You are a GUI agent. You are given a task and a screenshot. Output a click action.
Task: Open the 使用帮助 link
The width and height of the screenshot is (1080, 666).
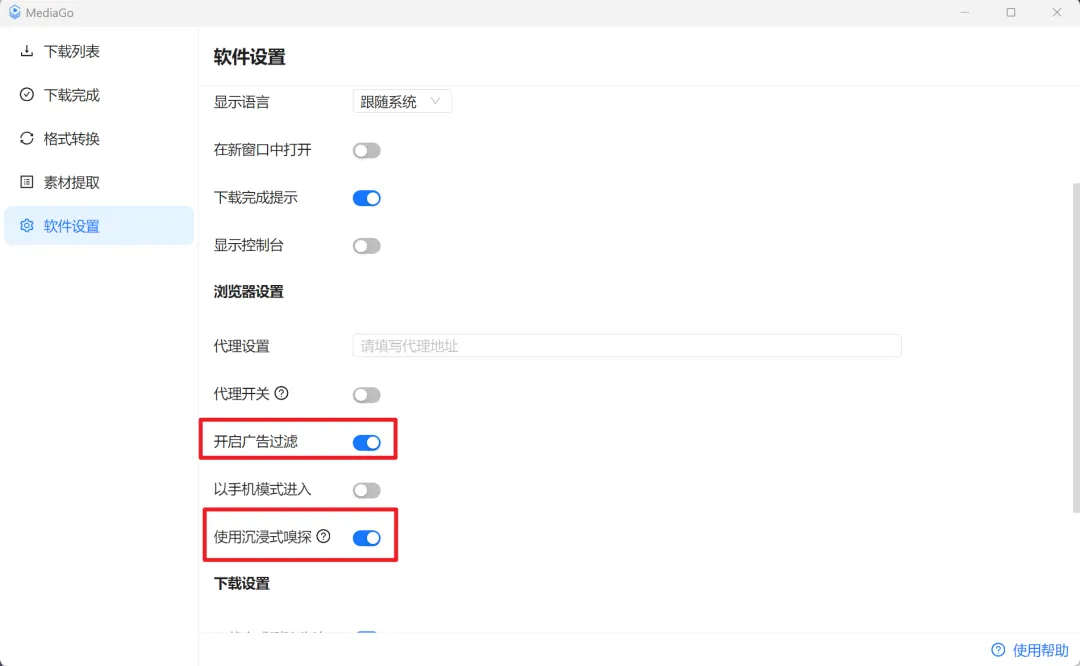click(x=1029, y=650)
